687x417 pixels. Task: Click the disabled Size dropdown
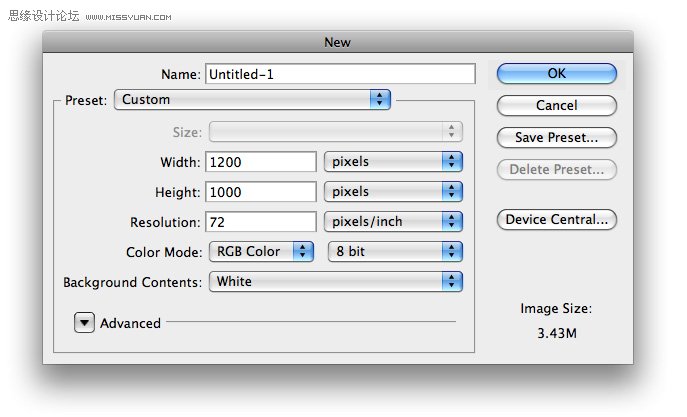336,132
